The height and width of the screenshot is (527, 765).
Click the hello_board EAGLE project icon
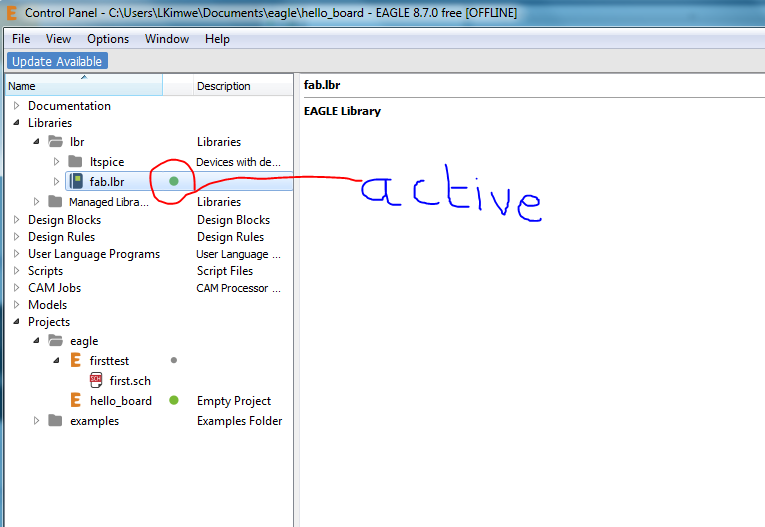click(76, 400)
